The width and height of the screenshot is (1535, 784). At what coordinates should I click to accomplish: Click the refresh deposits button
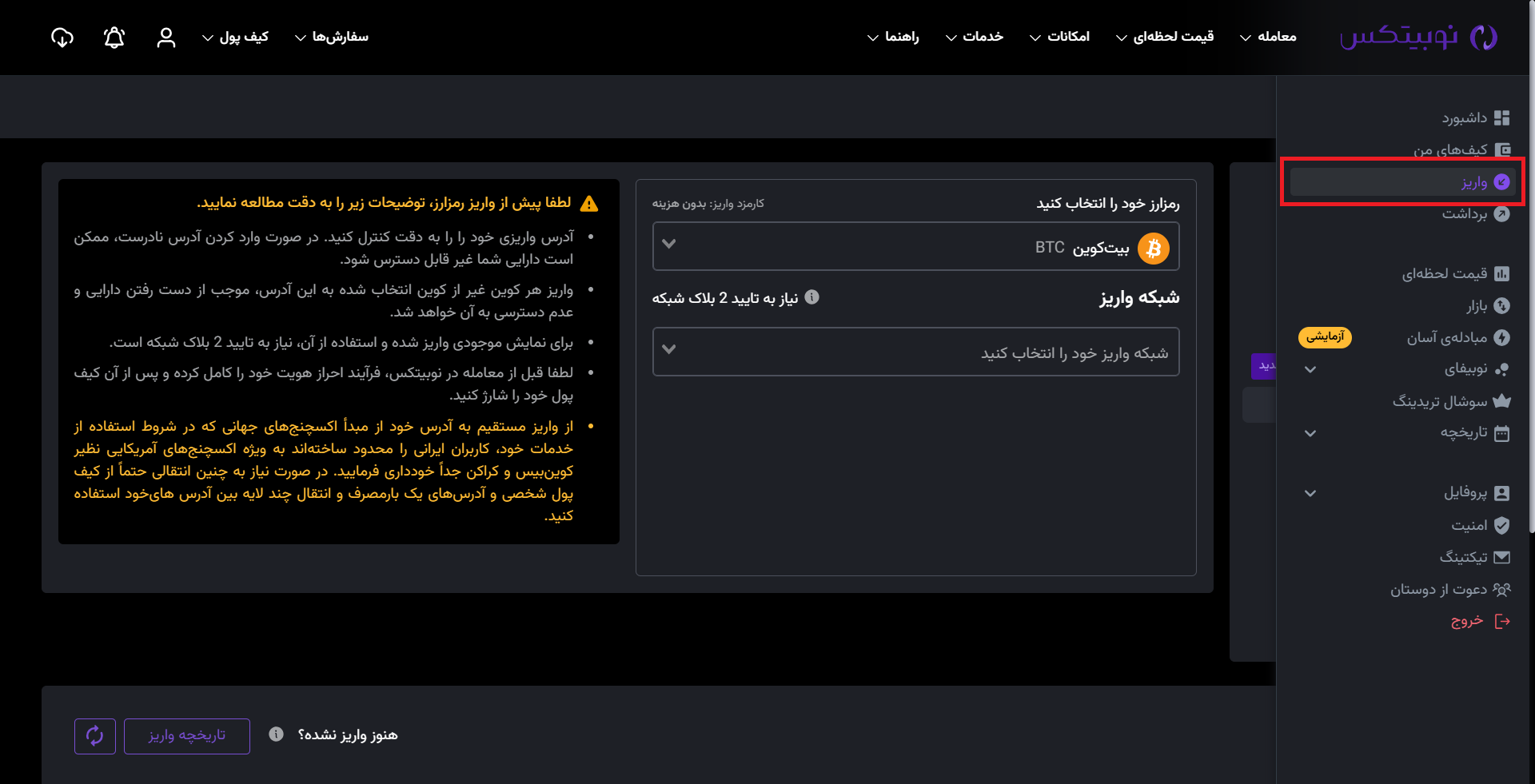click(95, 736)
